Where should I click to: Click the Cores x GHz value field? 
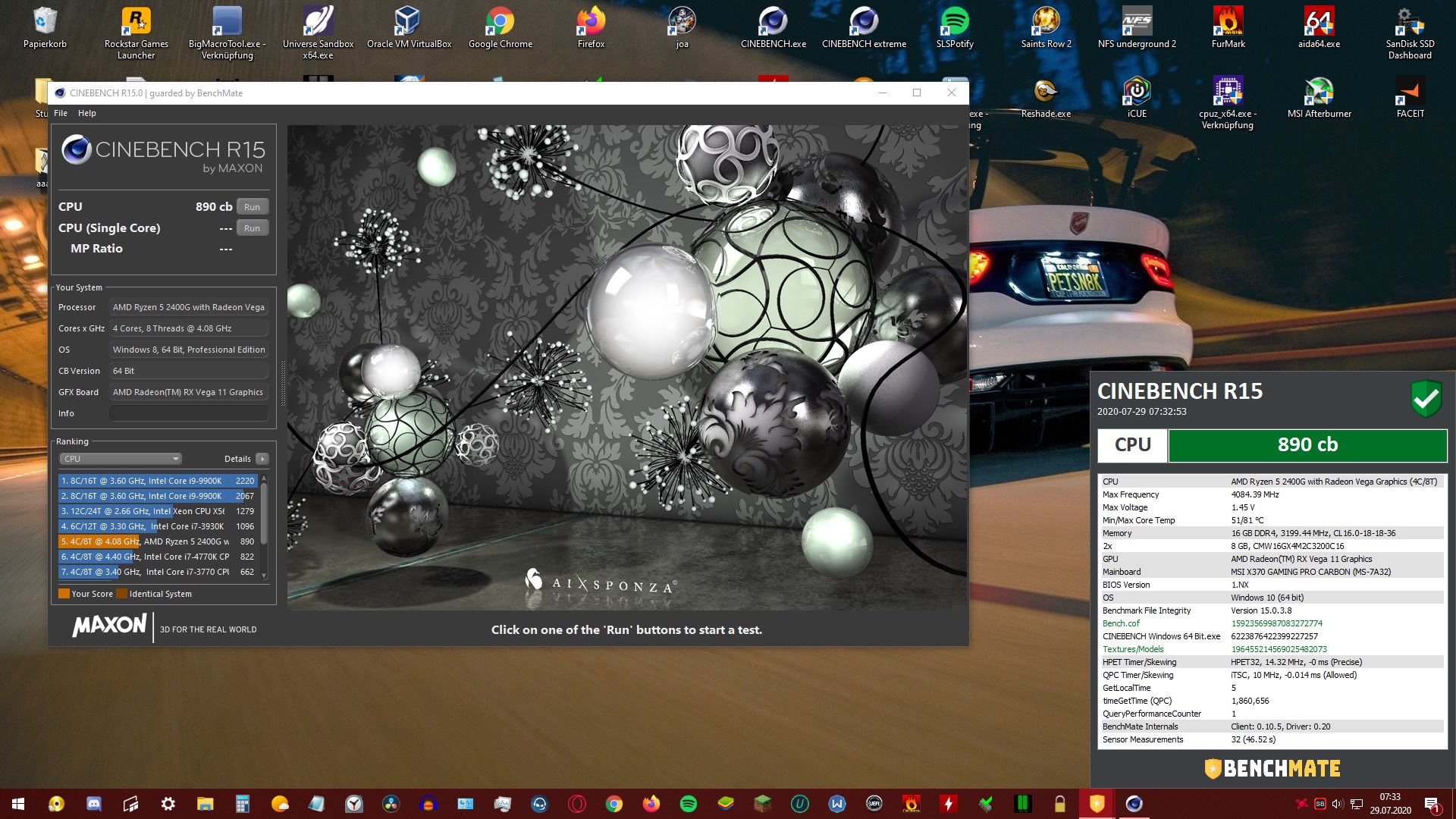click(189, 328)
